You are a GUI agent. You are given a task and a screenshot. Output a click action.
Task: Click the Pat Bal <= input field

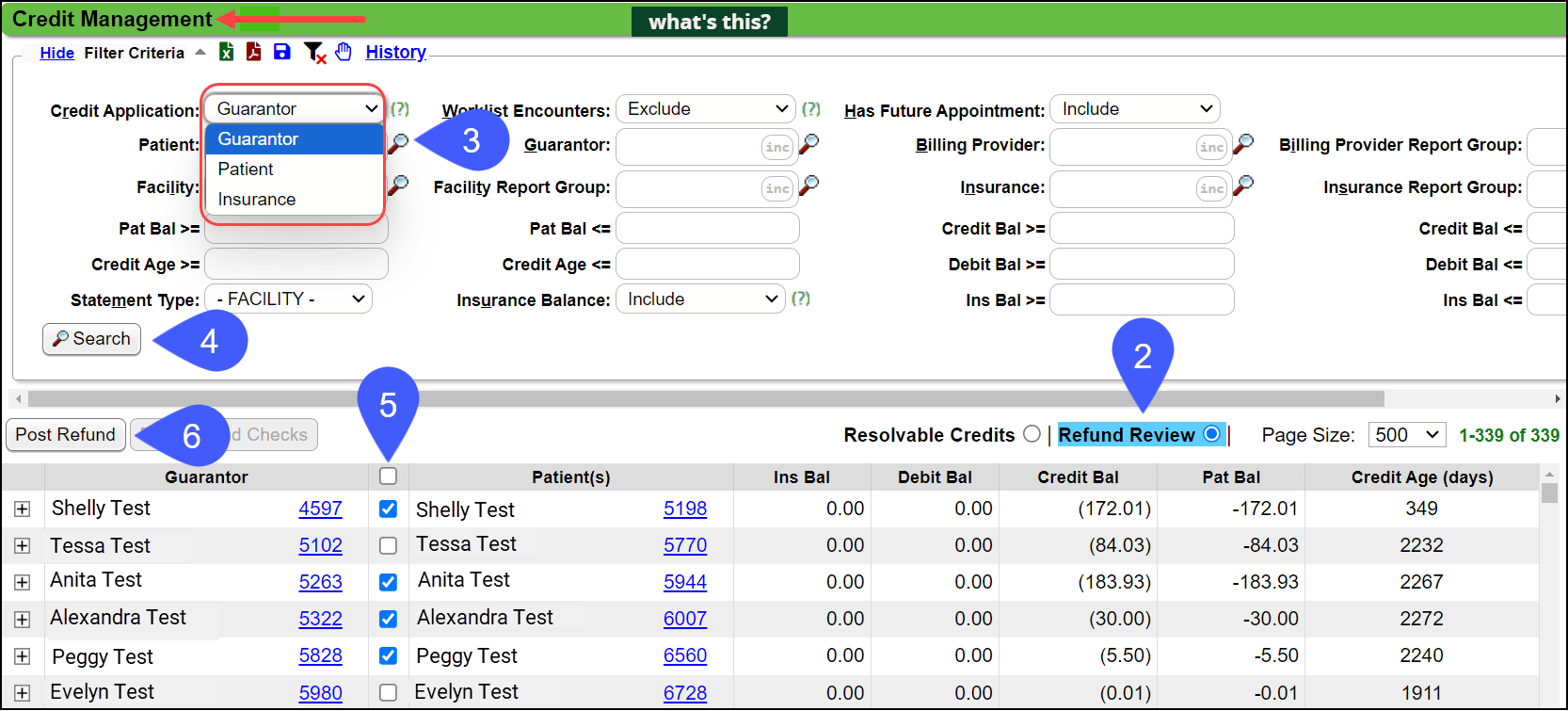pyautogui.click(x=707, y=228)
